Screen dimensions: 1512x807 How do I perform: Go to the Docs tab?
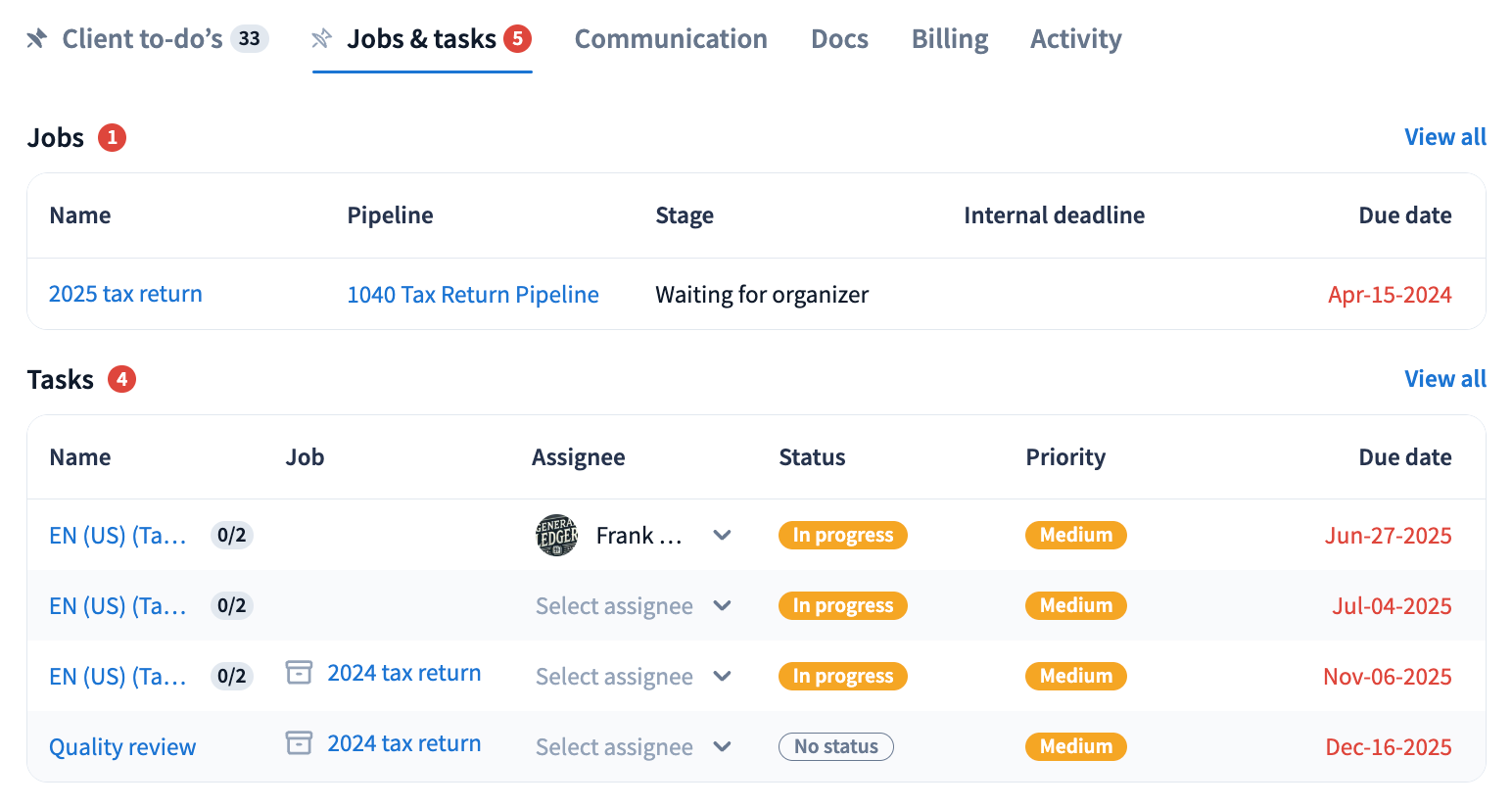tap(839, 39)
